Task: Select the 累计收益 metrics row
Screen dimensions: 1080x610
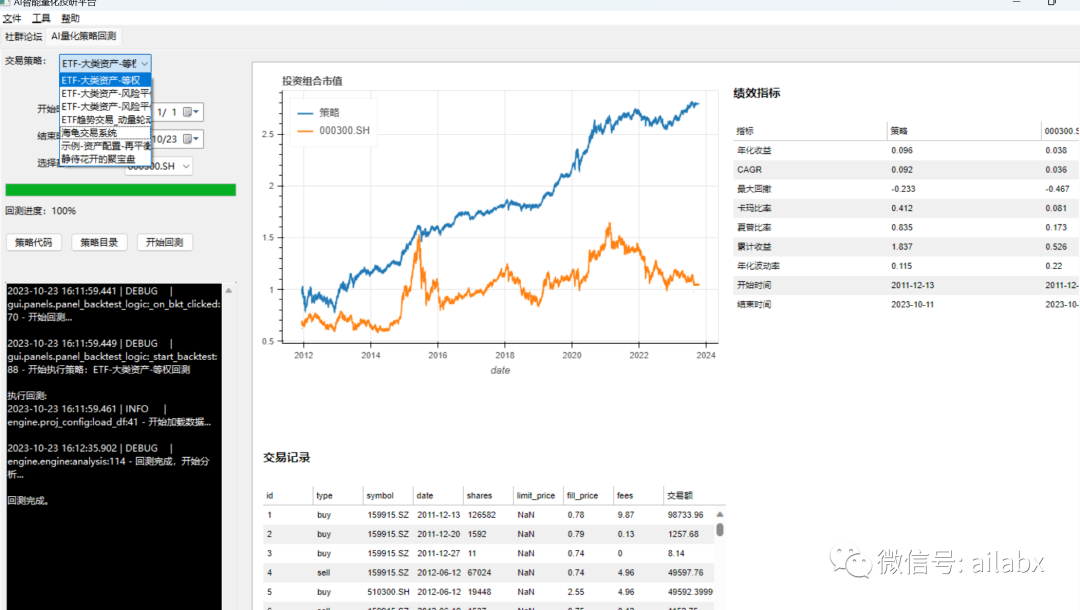Action: point(906,246)
